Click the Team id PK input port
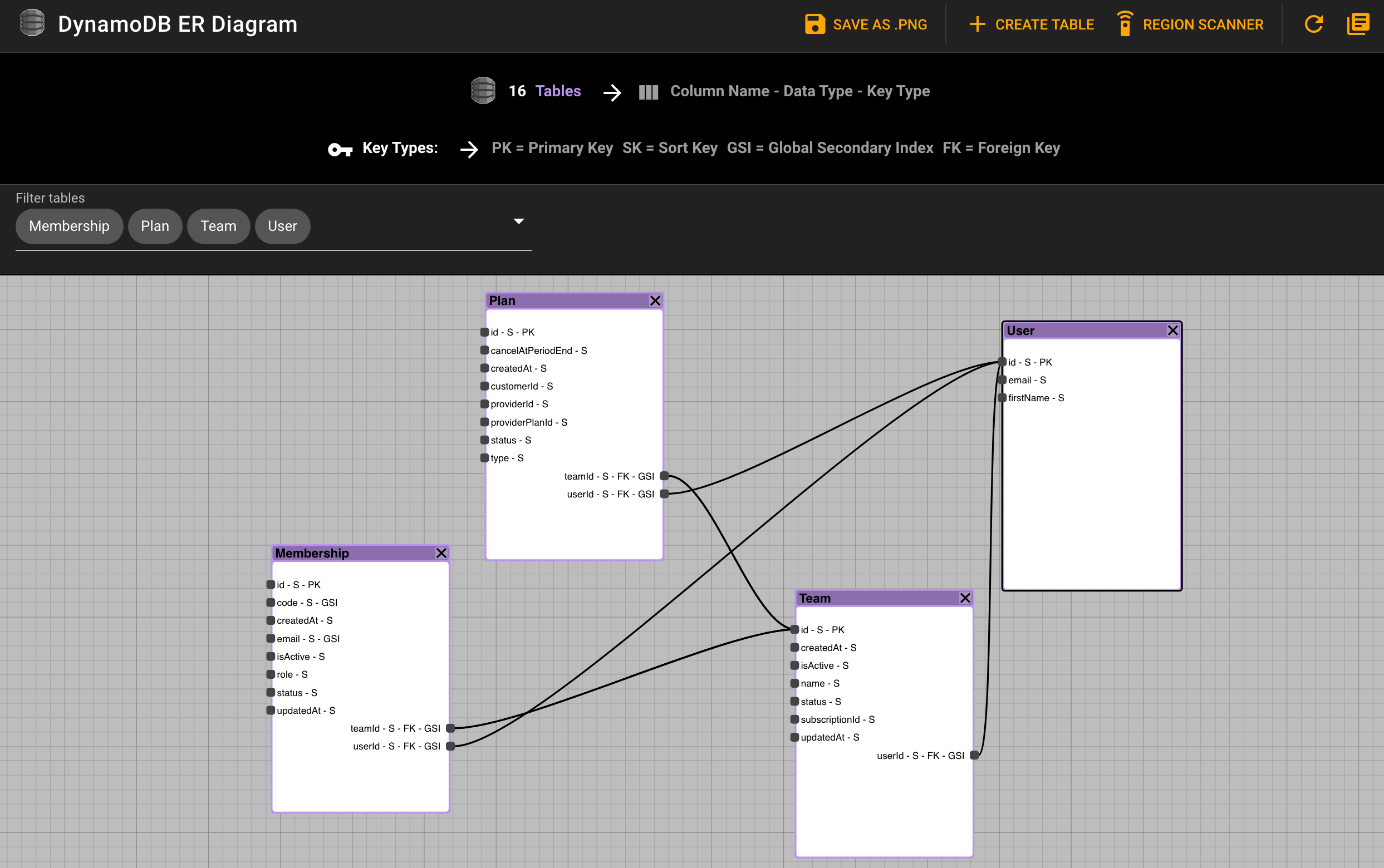The width and height of the screenshot is (1384, 868). (795, 629)
